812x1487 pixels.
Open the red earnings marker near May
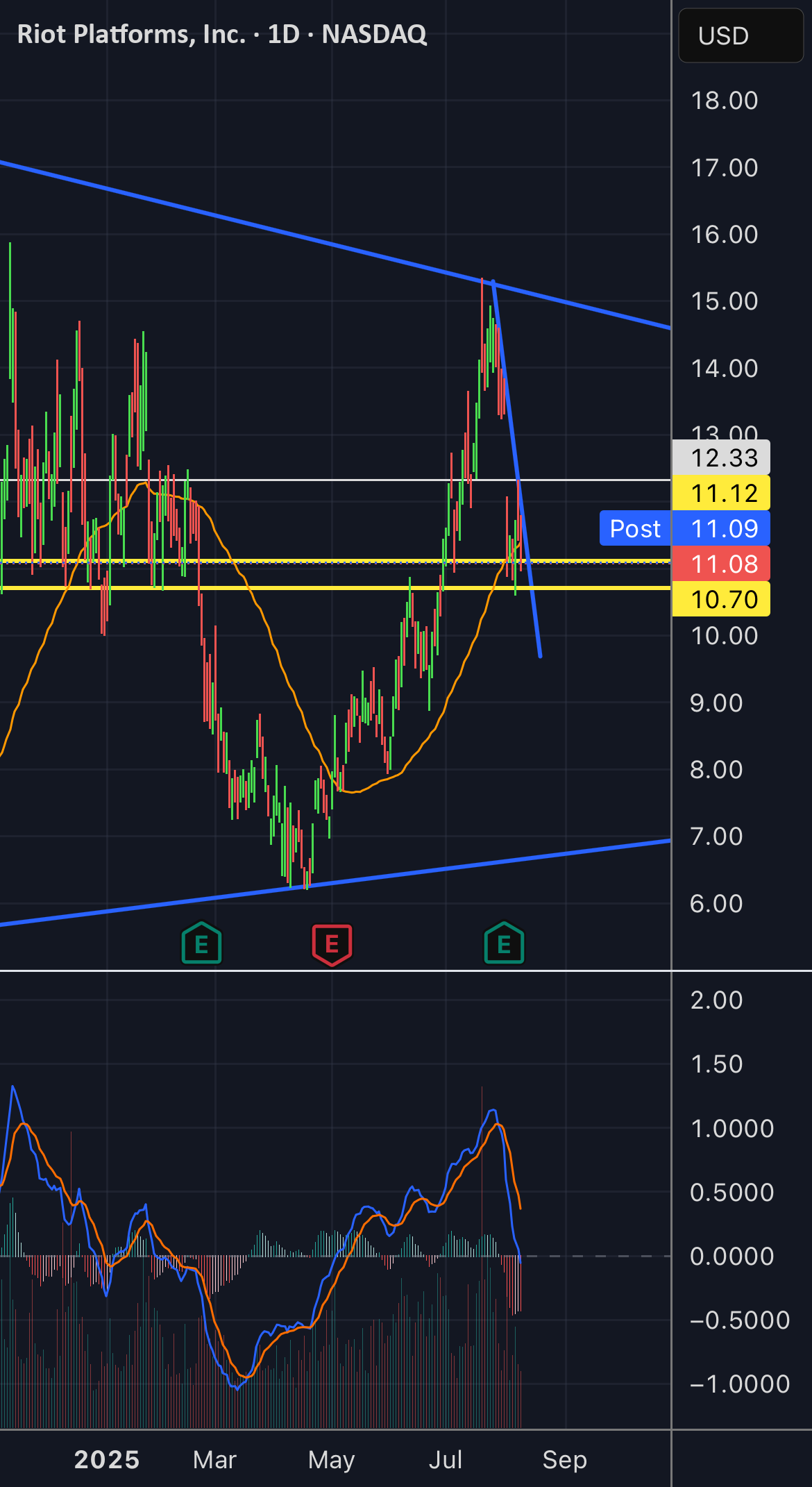coord(332,944)
